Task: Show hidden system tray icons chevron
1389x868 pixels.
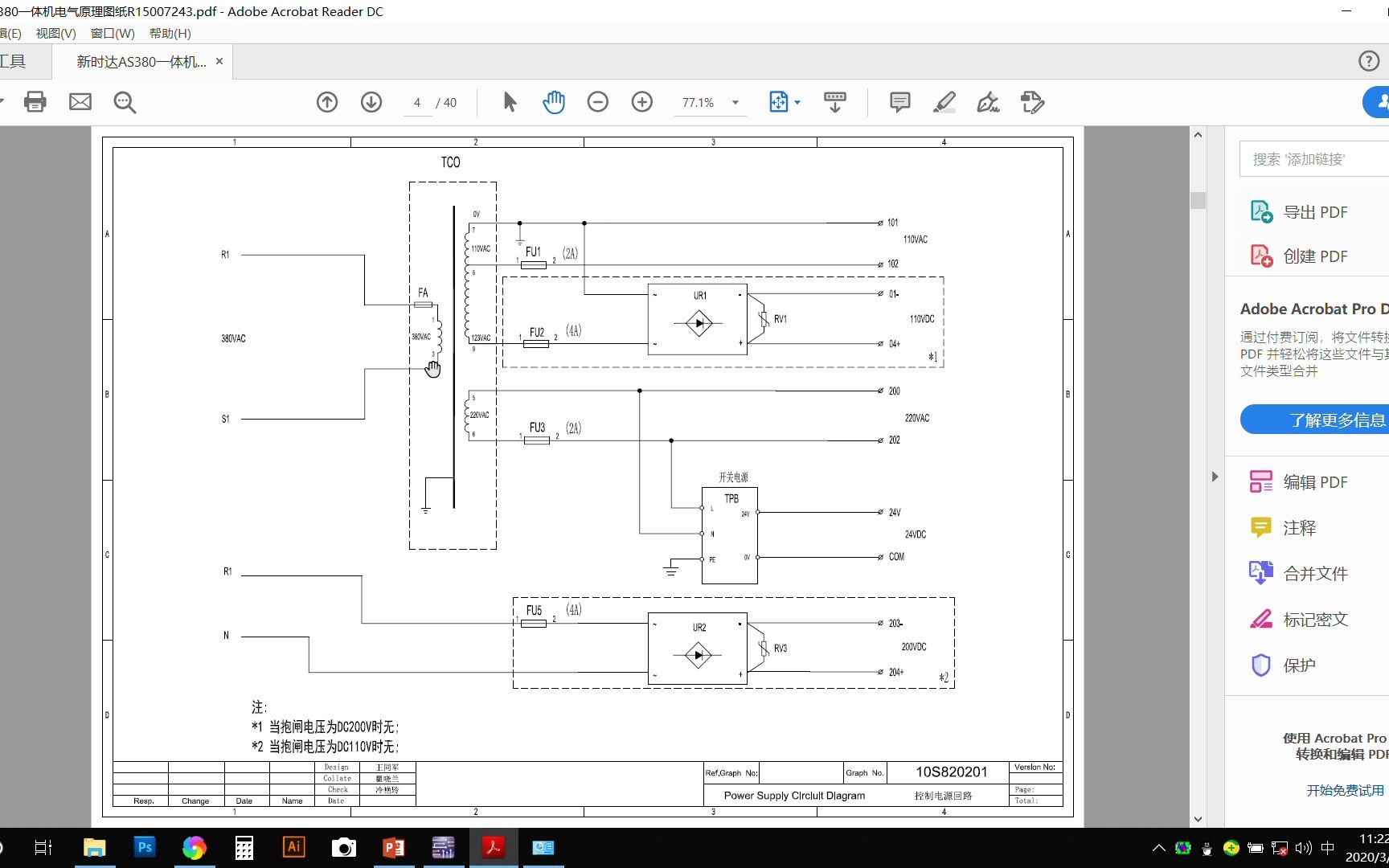Action: (x=1158, y=848)
